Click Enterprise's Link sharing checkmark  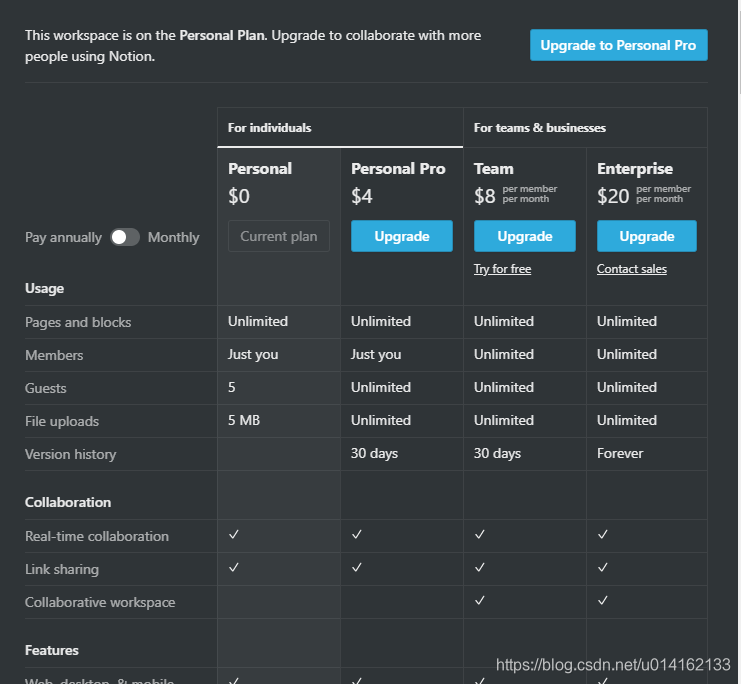[x=603, y=567]
